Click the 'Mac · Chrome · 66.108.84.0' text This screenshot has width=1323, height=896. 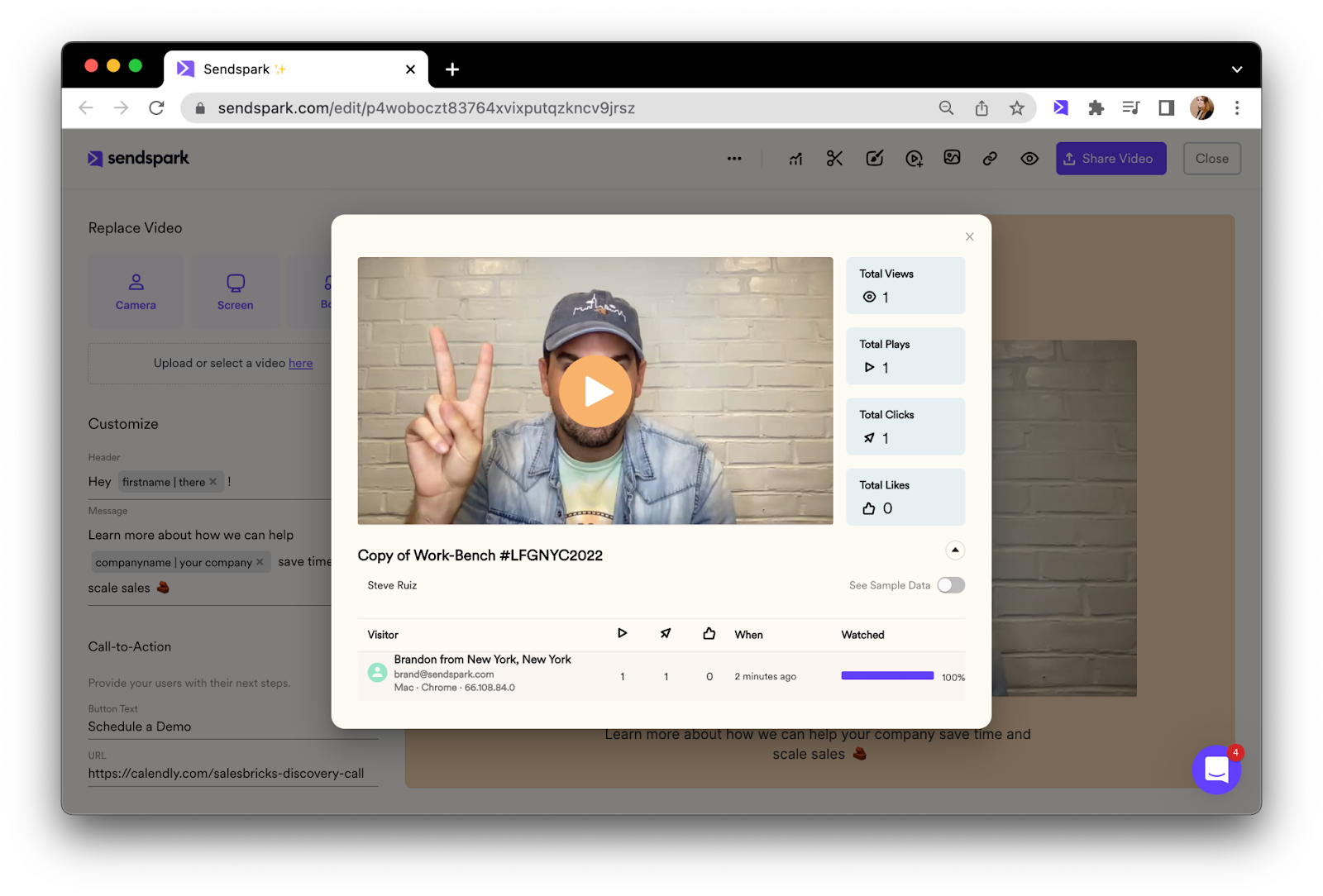(x=454, y=688)
